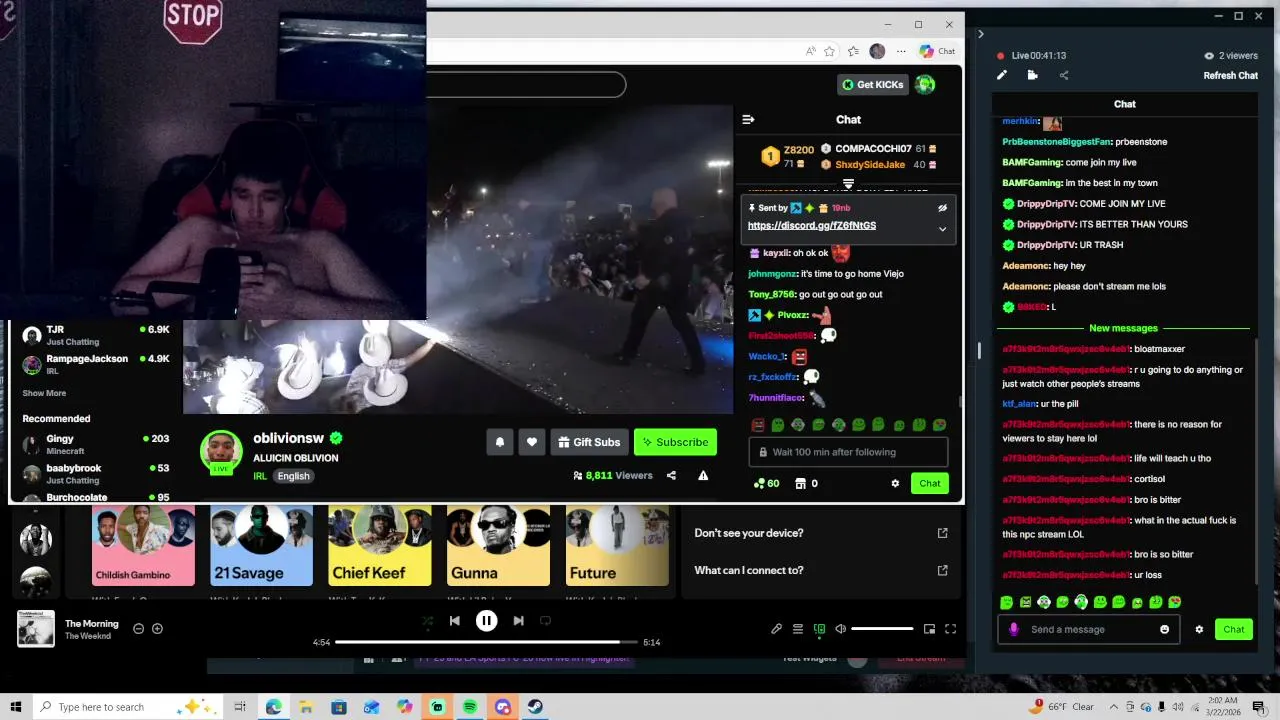Screen dimensions: 1280x720
Task: Toggle shuffle in Spotify player
Action: (427, 621)
